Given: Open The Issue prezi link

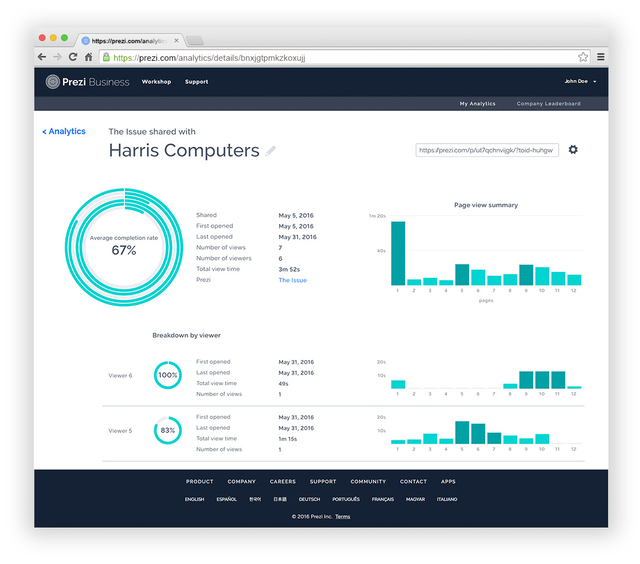Looking at the screenshot, I should (x=293, y=280).
